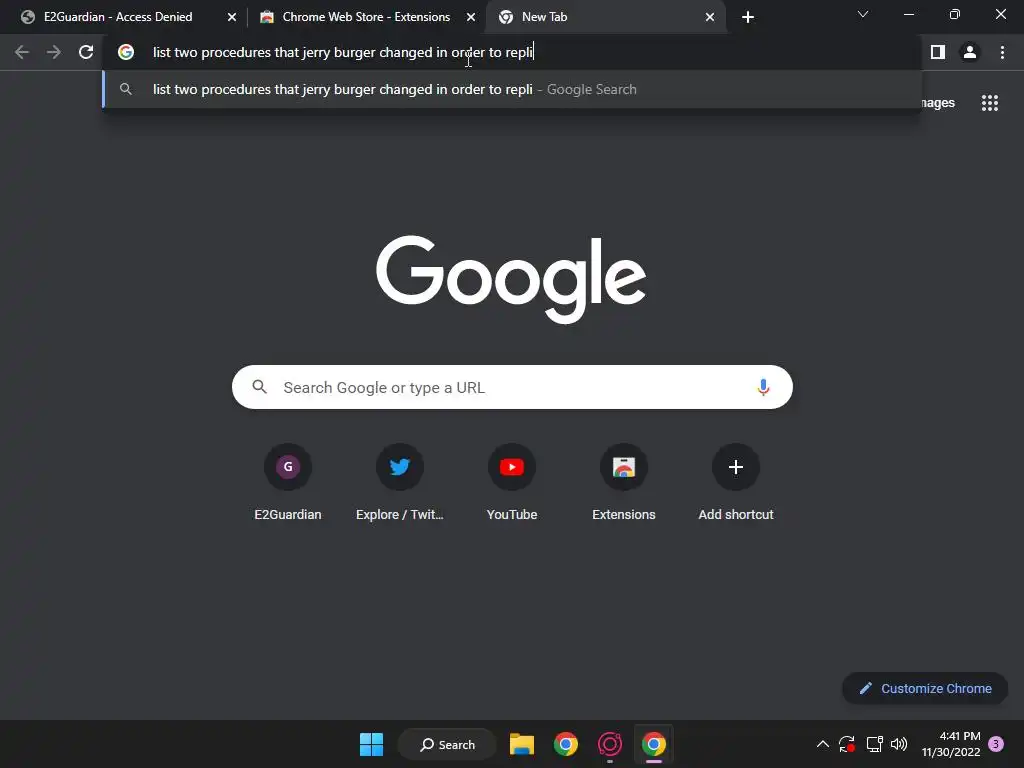Open the Images link
1024x768 pixels.
[938, 103]
